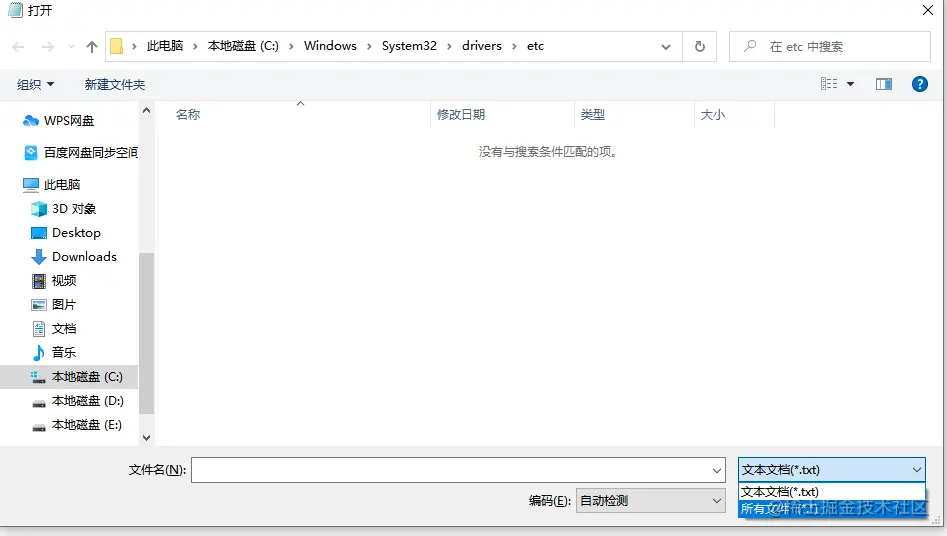Select 本地磁盘 (C:) in sidebar
This screenshot has width=947, height=536.
coord(87,376)
